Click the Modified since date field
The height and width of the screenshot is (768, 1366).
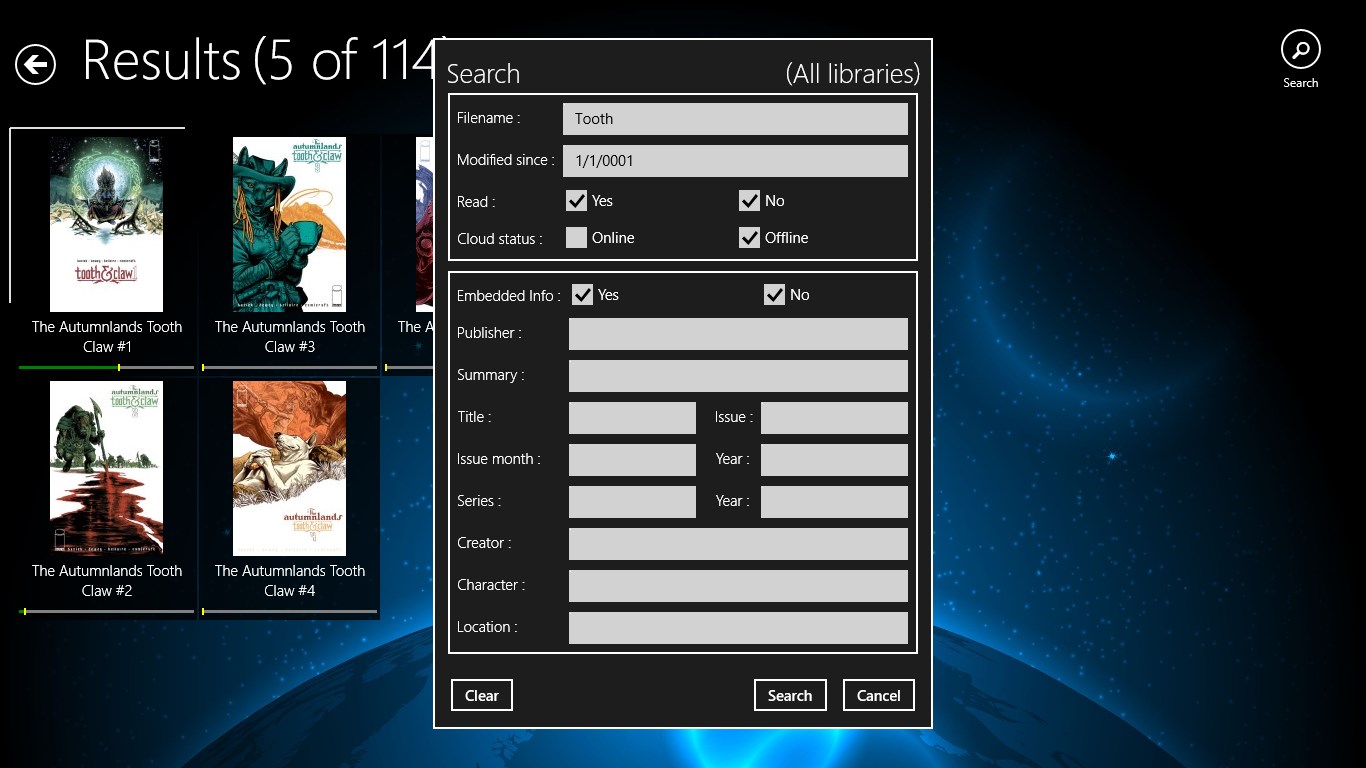pos(735,160)
